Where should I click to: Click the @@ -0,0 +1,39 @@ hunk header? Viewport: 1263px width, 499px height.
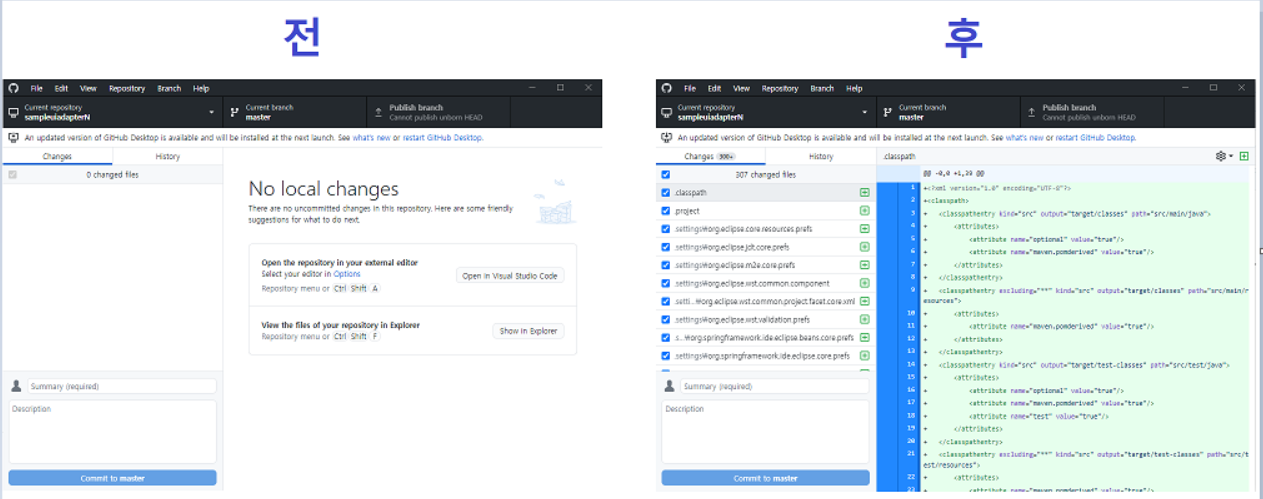[x=953, y=173]
